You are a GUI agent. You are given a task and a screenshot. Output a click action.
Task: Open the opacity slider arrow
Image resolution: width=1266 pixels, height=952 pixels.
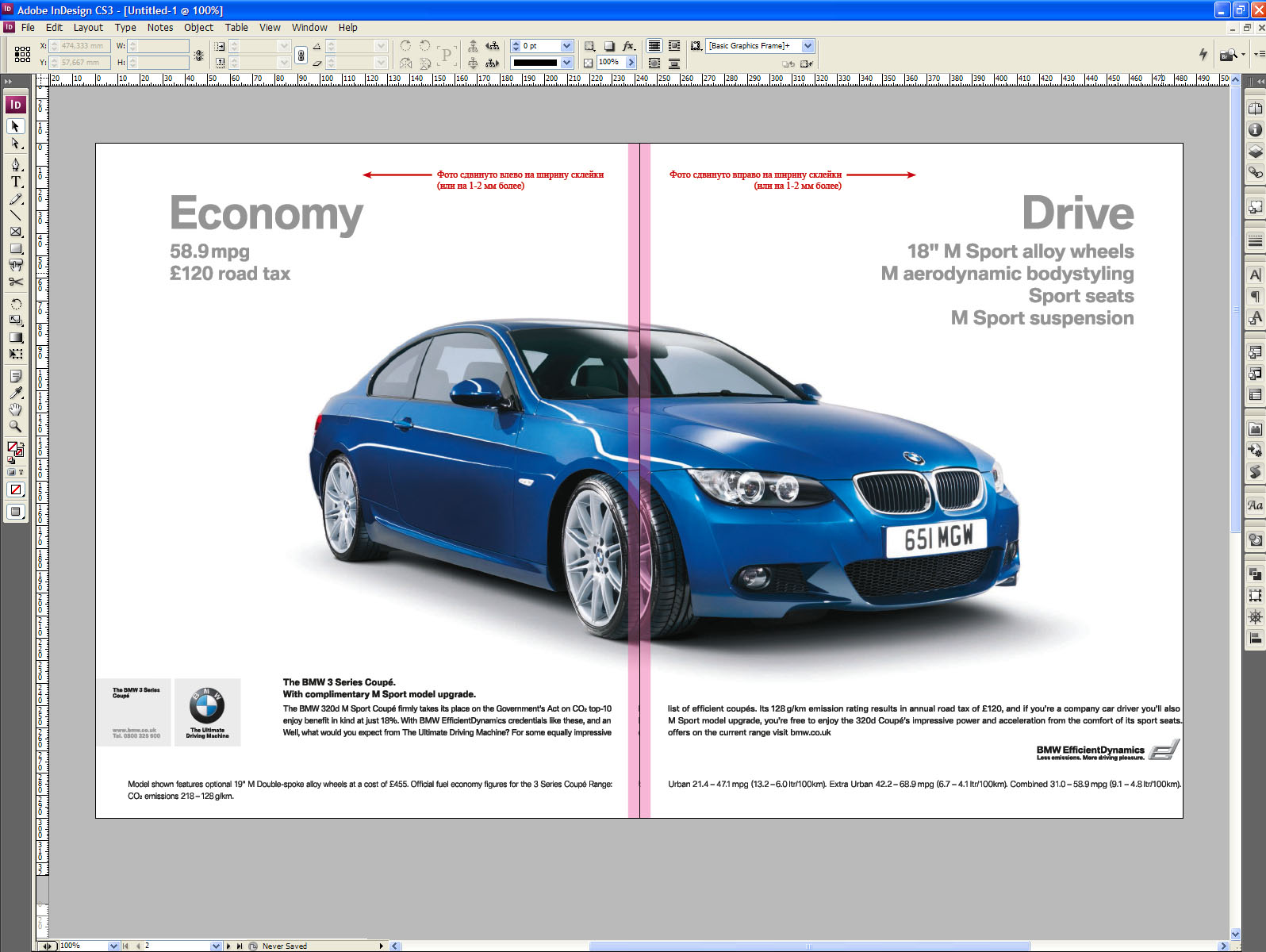(631, 63)
